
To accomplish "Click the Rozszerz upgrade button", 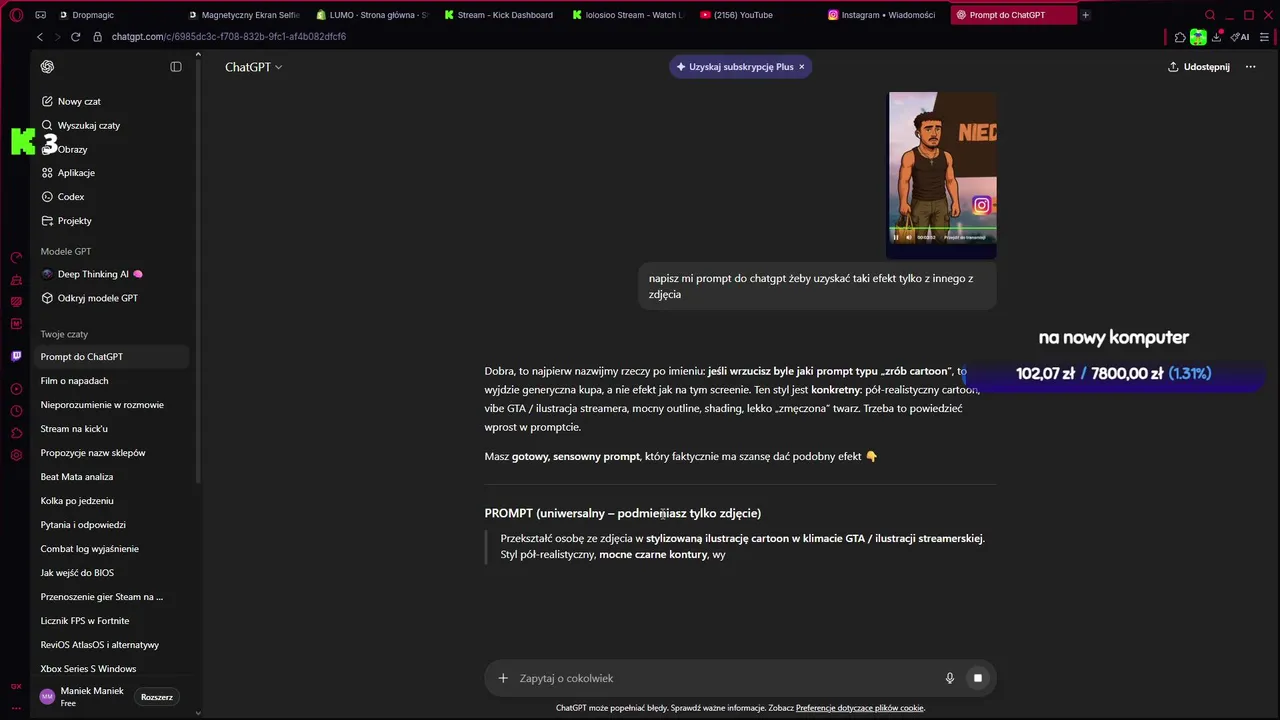I will click(x=157, y=697).
